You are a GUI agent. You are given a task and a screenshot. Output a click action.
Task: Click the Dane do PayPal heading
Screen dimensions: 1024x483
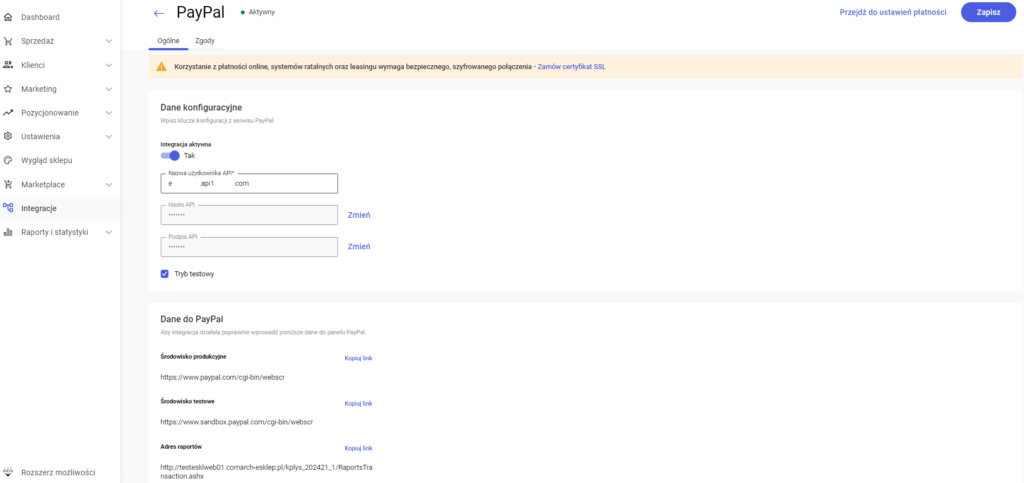(191, 319)
